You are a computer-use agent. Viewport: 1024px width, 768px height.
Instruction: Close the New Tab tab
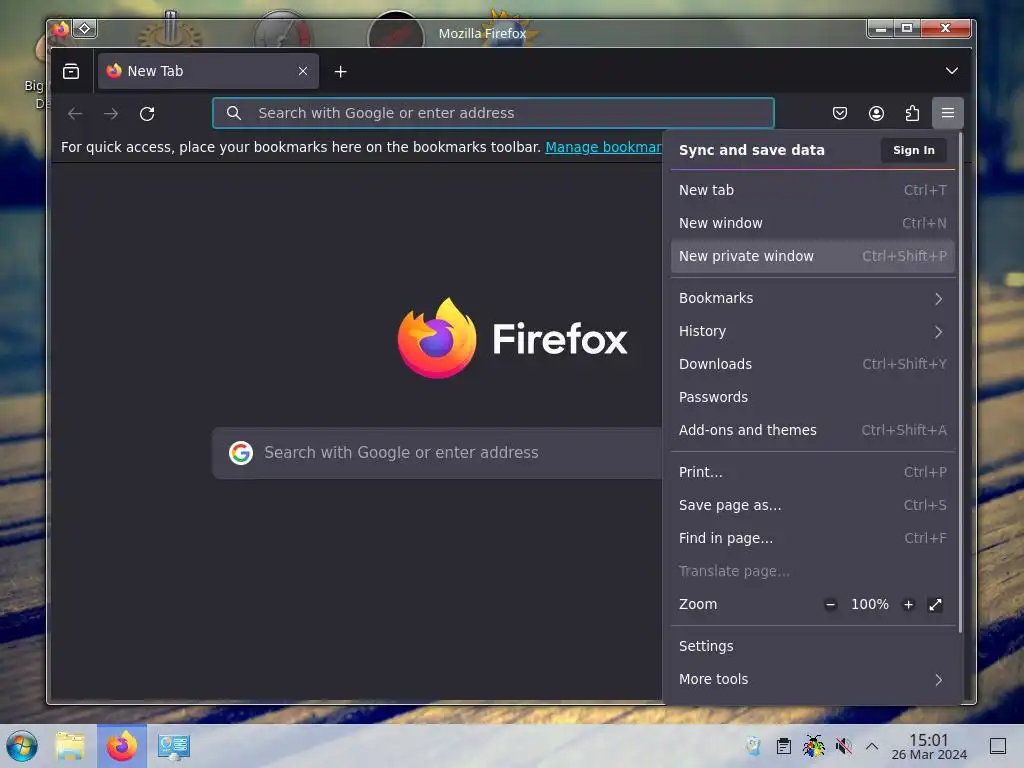point(302,71)
